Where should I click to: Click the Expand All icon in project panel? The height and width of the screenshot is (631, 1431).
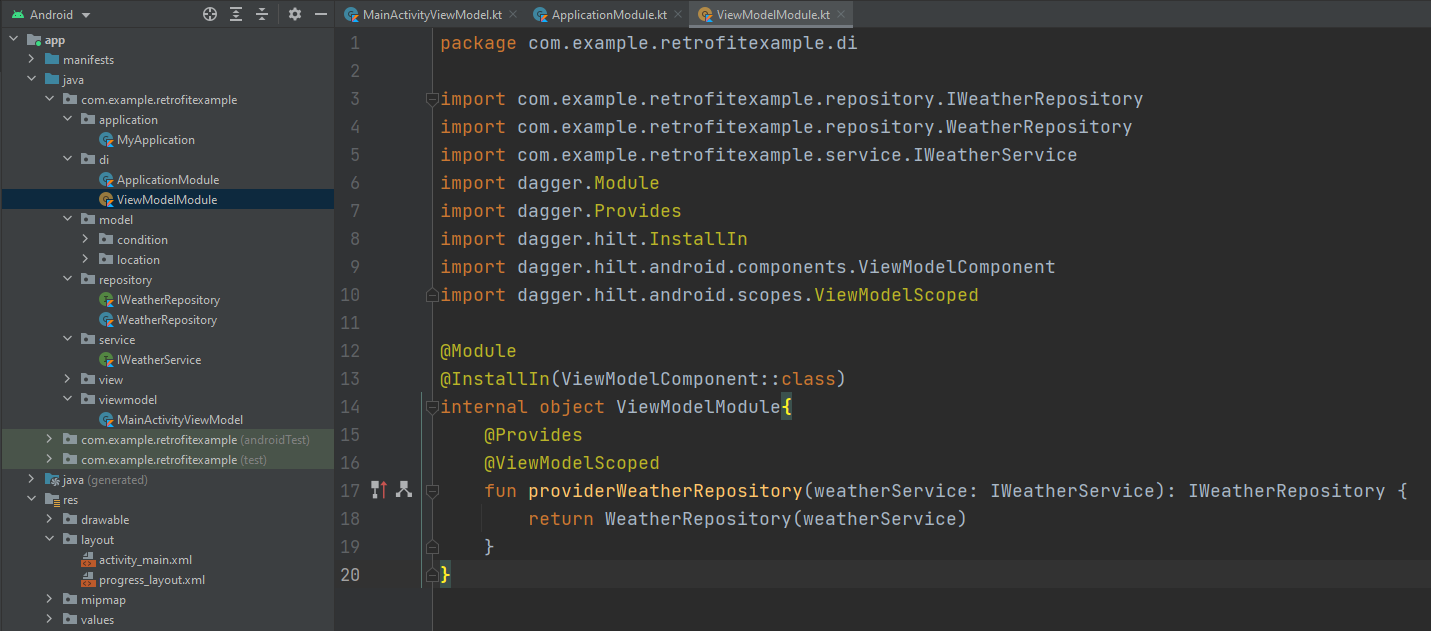[x=236, y=15]
